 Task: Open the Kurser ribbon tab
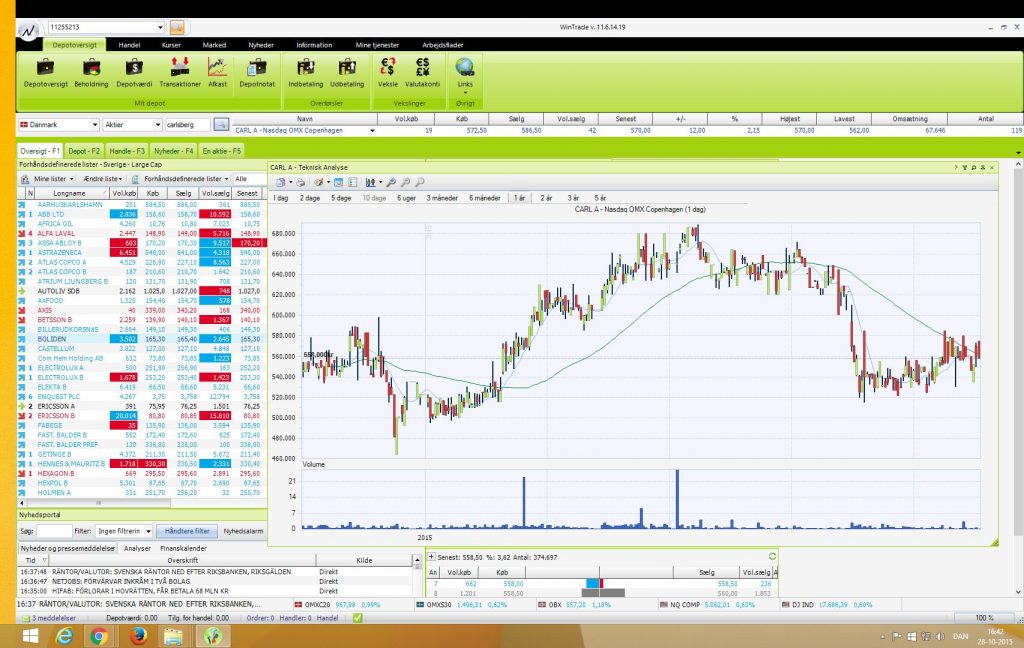click(171, 45)
